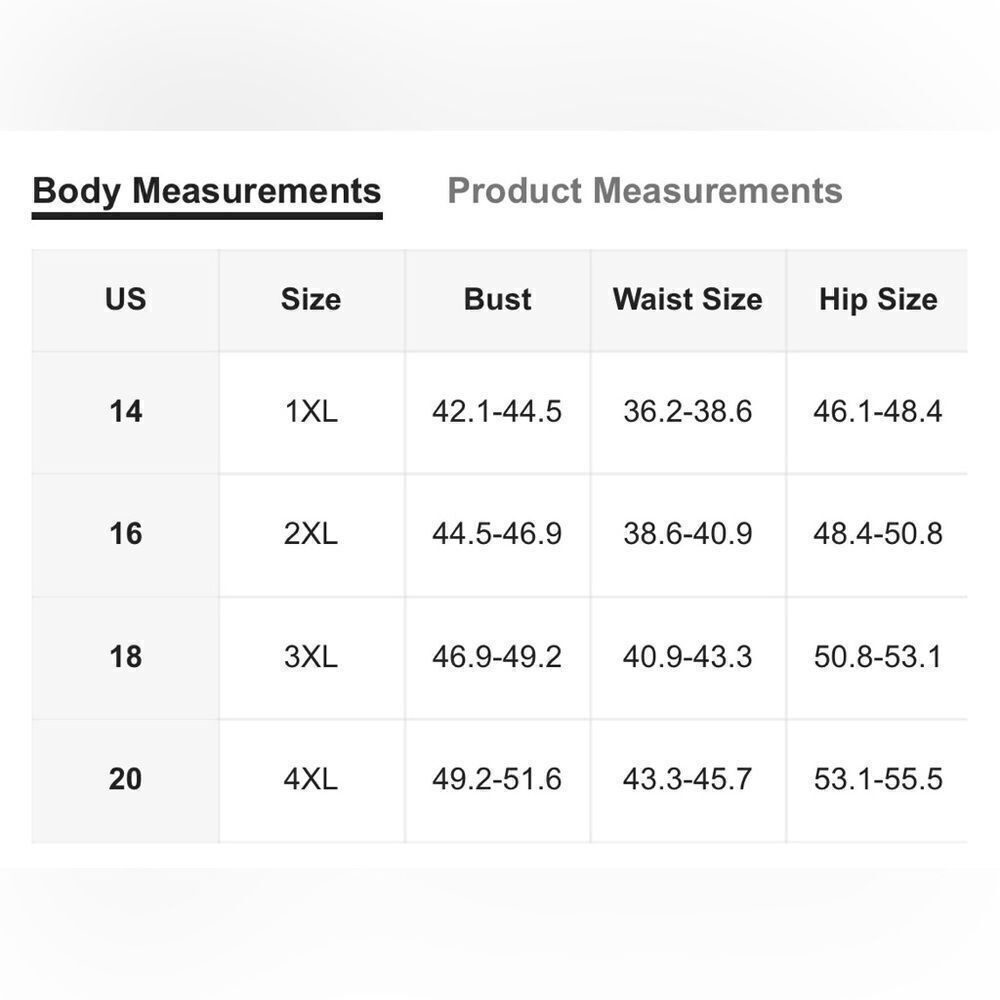
Task: Click the Waist Size column header
Action: tap(687, 299)
